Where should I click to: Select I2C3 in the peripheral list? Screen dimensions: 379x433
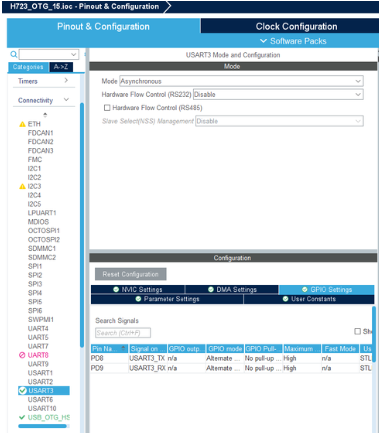[34, 186]
